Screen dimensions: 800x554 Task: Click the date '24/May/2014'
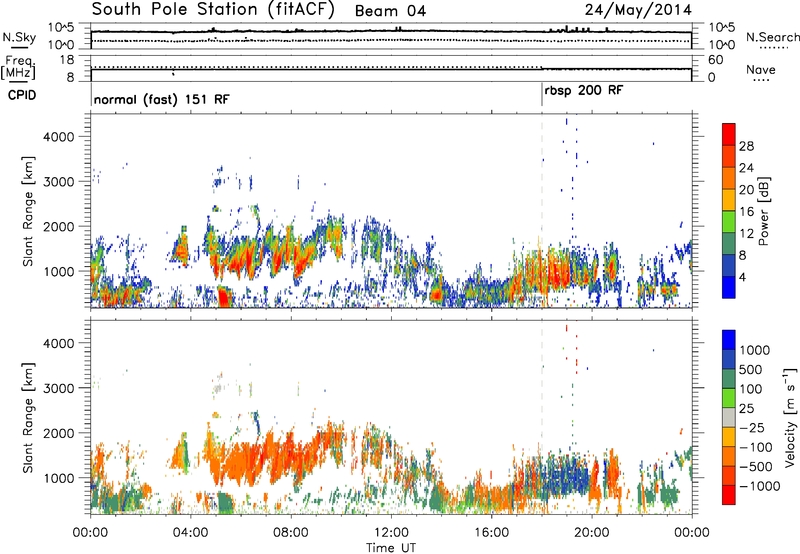[x=638, y=10]
